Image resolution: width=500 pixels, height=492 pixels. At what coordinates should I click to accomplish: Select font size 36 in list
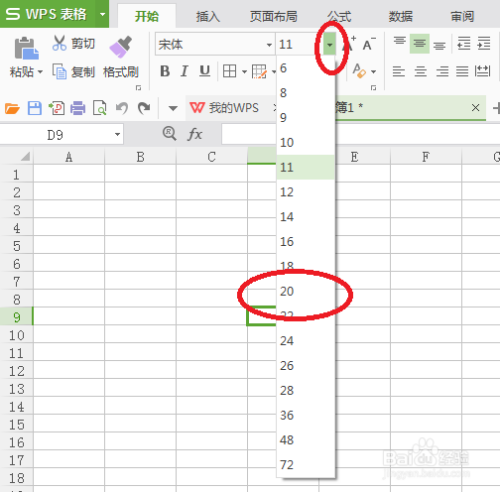click(306, 415)
